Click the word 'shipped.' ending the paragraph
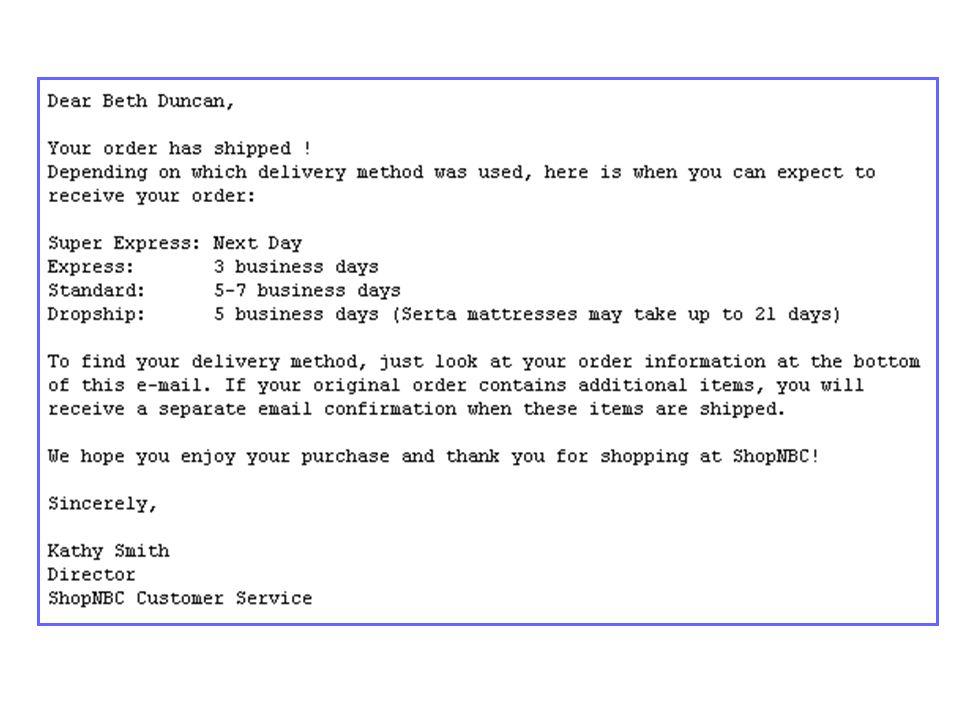 742,409
